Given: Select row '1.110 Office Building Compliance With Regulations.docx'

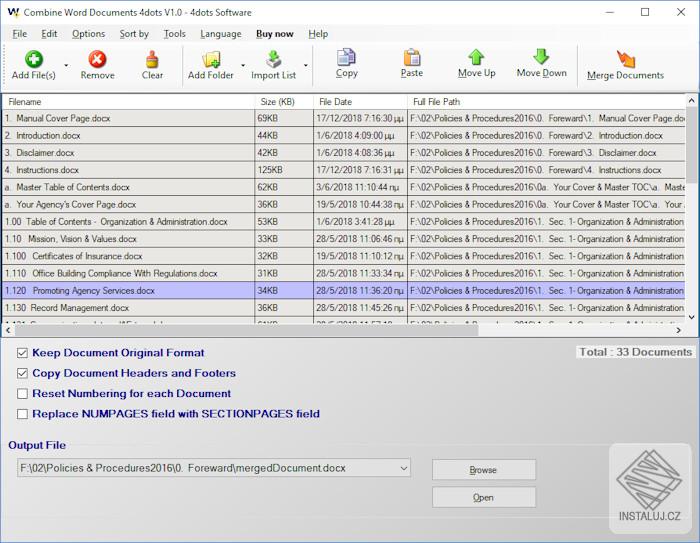Looking at the screenshot, I should [x=344, y=273].
